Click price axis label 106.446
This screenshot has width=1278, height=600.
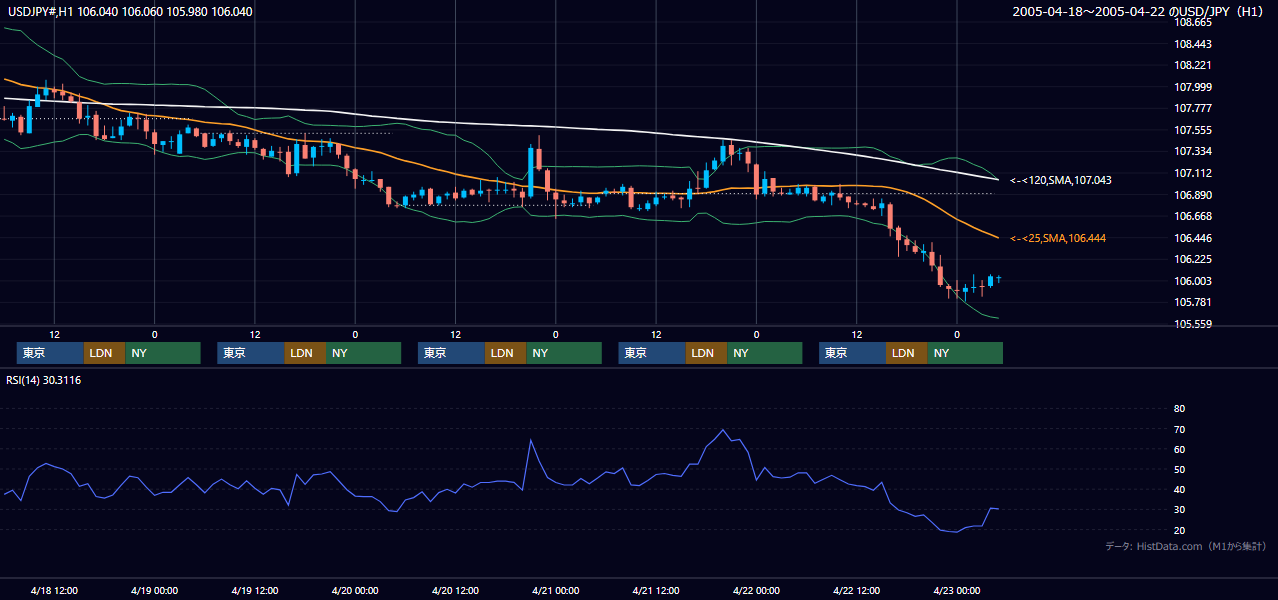click(x=1194, y=238)
